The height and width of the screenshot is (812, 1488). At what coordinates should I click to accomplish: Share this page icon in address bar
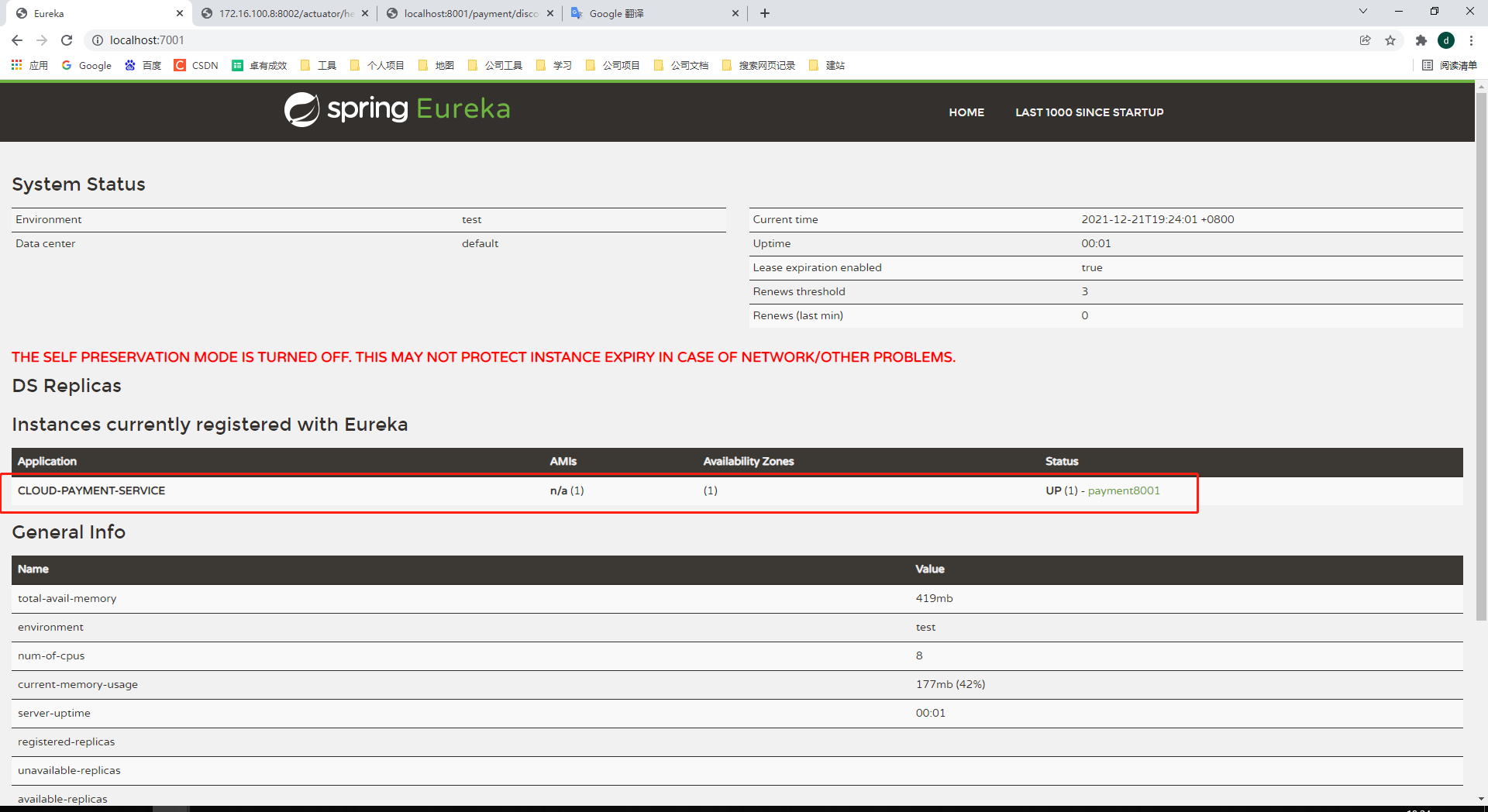[1365, 40]
